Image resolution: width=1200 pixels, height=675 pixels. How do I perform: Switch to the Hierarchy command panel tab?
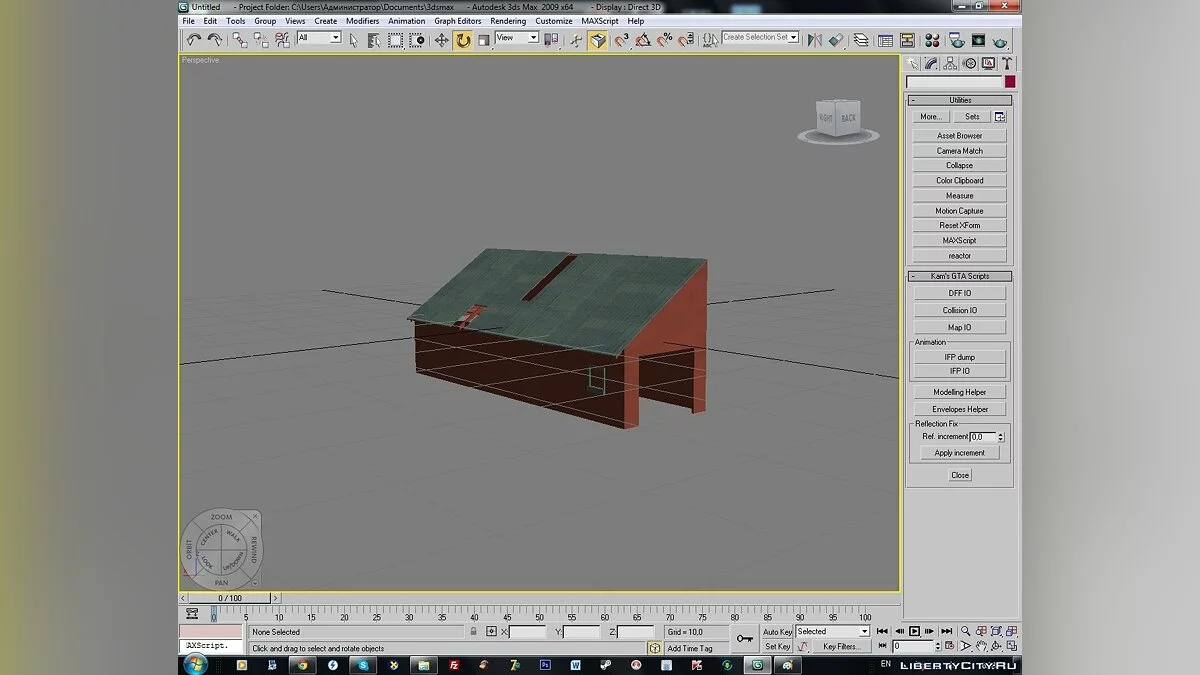[x=950, y=63]
